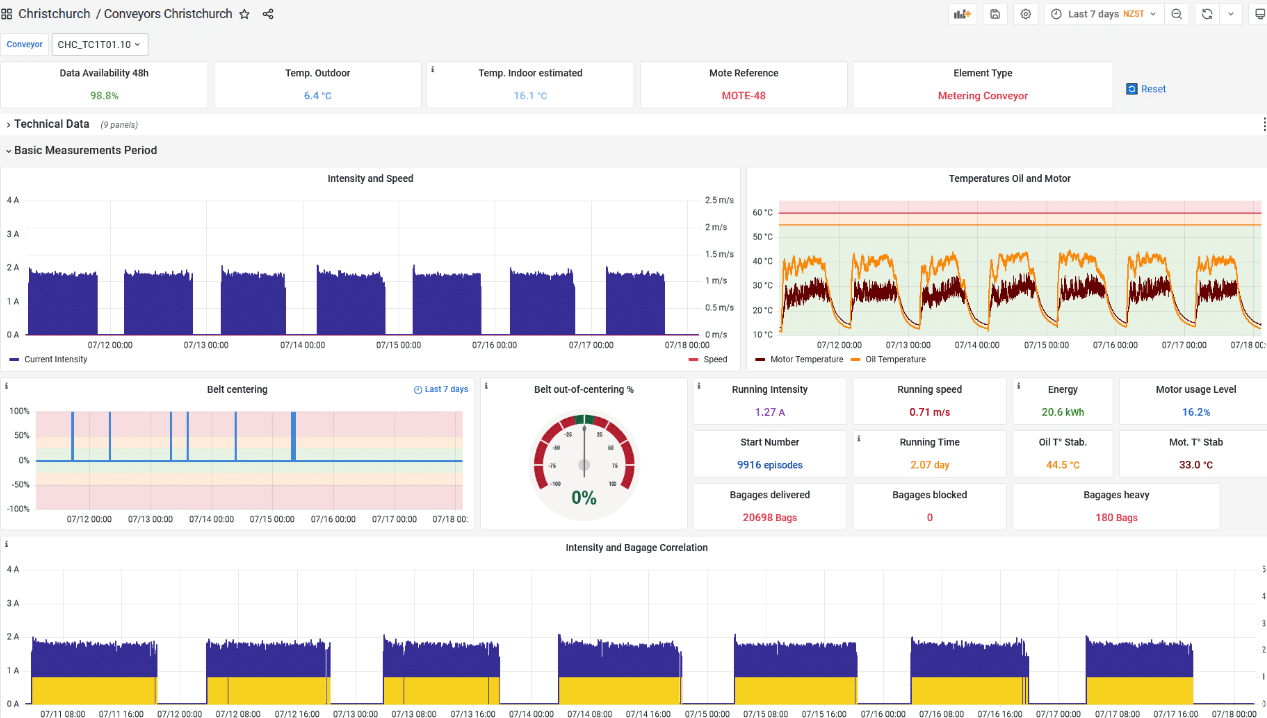Zoom out the time range with the magnifier icon

(1176, 13)
